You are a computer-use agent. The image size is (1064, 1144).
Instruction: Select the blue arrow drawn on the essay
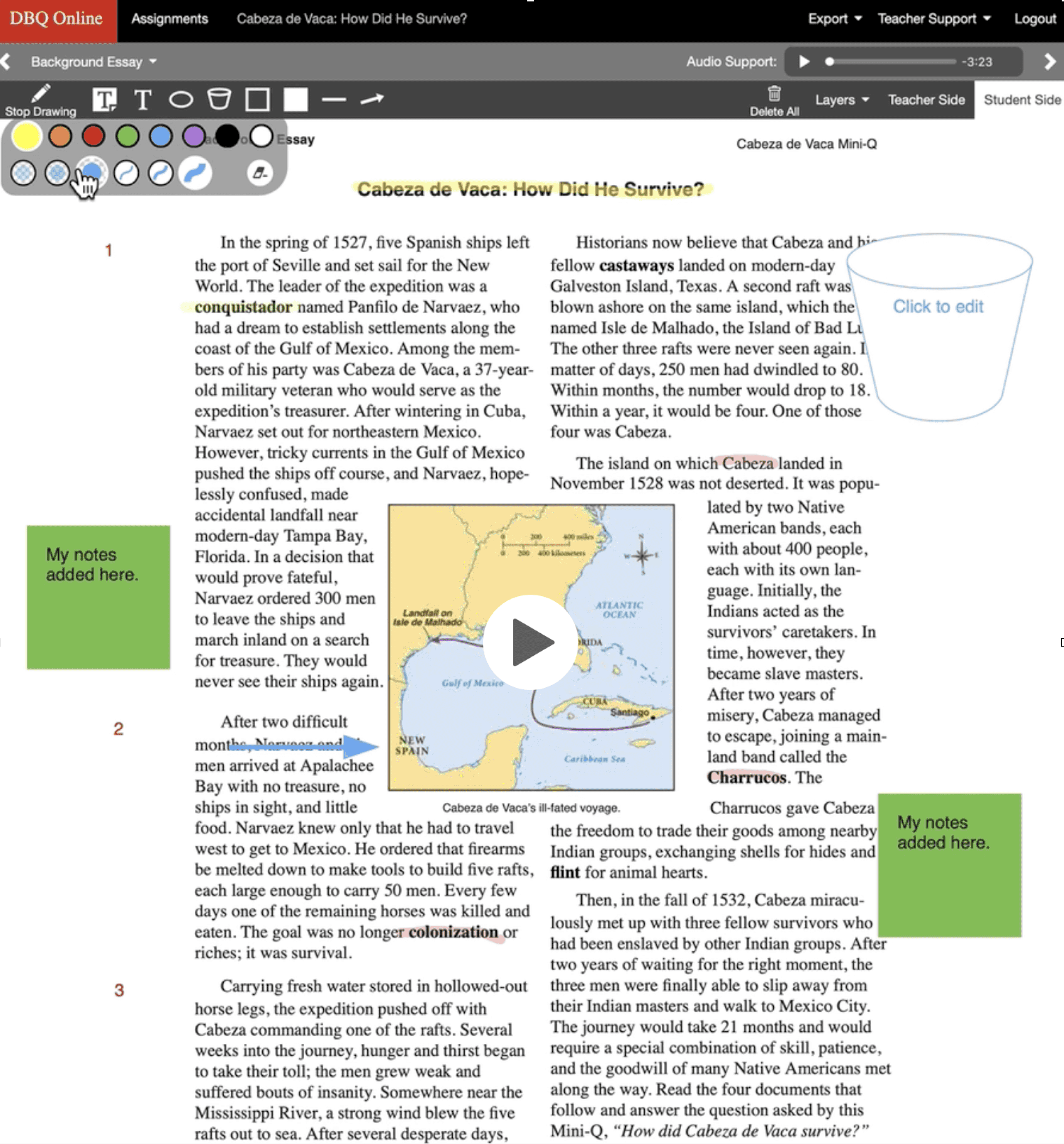303,746
